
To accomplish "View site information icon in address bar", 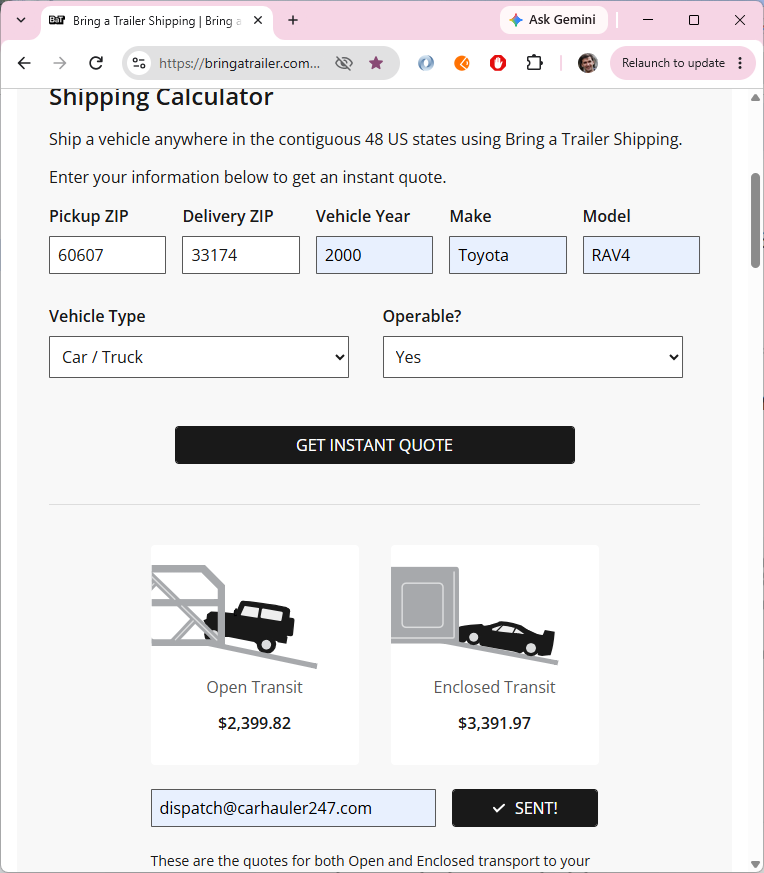I will pos(139,63).
